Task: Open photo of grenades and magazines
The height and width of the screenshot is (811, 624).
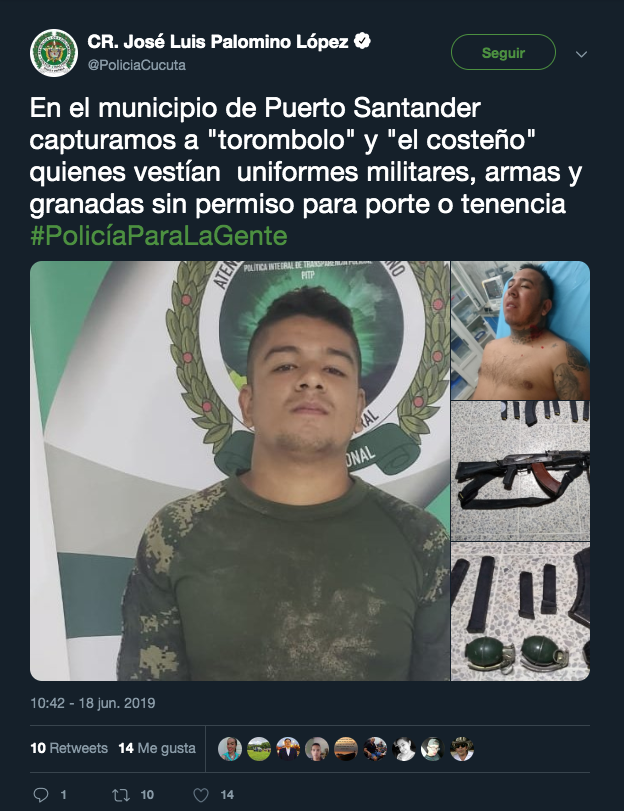Action: [x=520, y=611]
